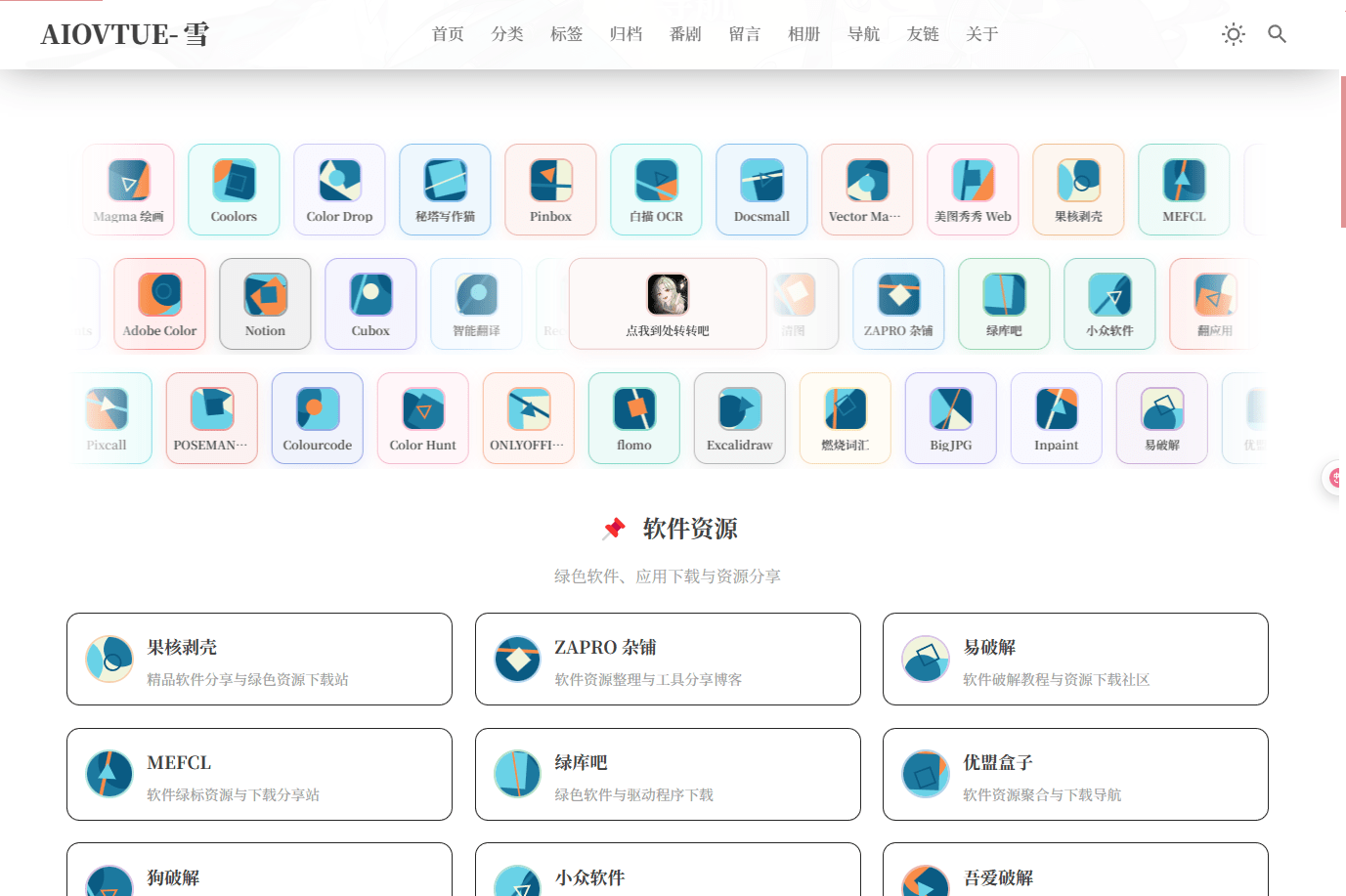Image resolution: width=1346 pixels, height=896 pixels.
Task: Open the search magnifier icon
Action: click(x=1277, y=34)
